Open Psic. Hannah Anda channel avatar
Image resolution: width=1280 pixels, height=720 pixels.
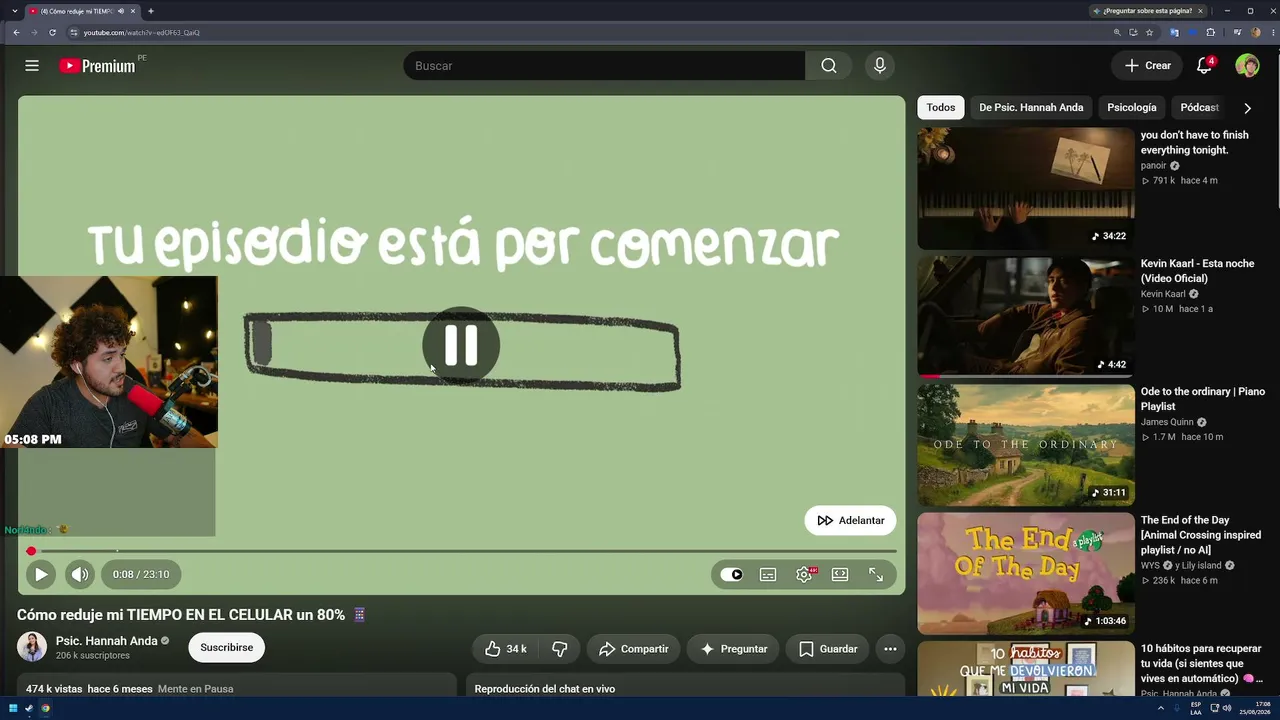click(32, 647)
